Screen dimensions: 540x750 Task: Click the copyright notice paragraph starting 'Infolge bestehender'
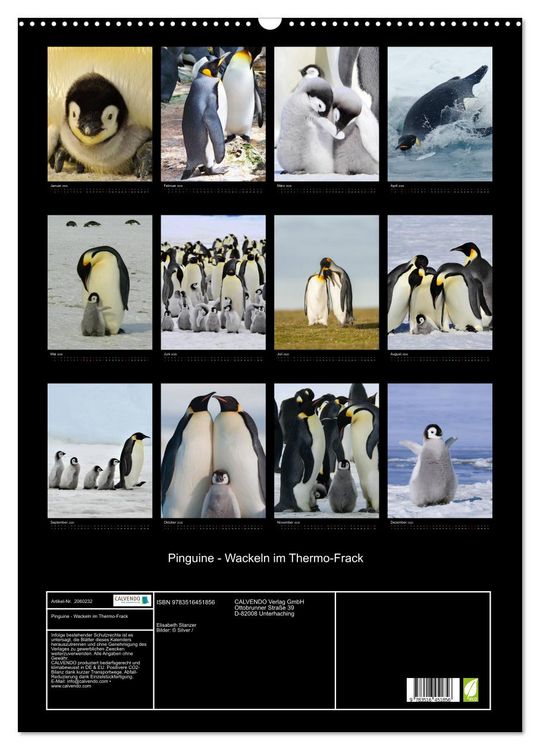tap(99, 646)
